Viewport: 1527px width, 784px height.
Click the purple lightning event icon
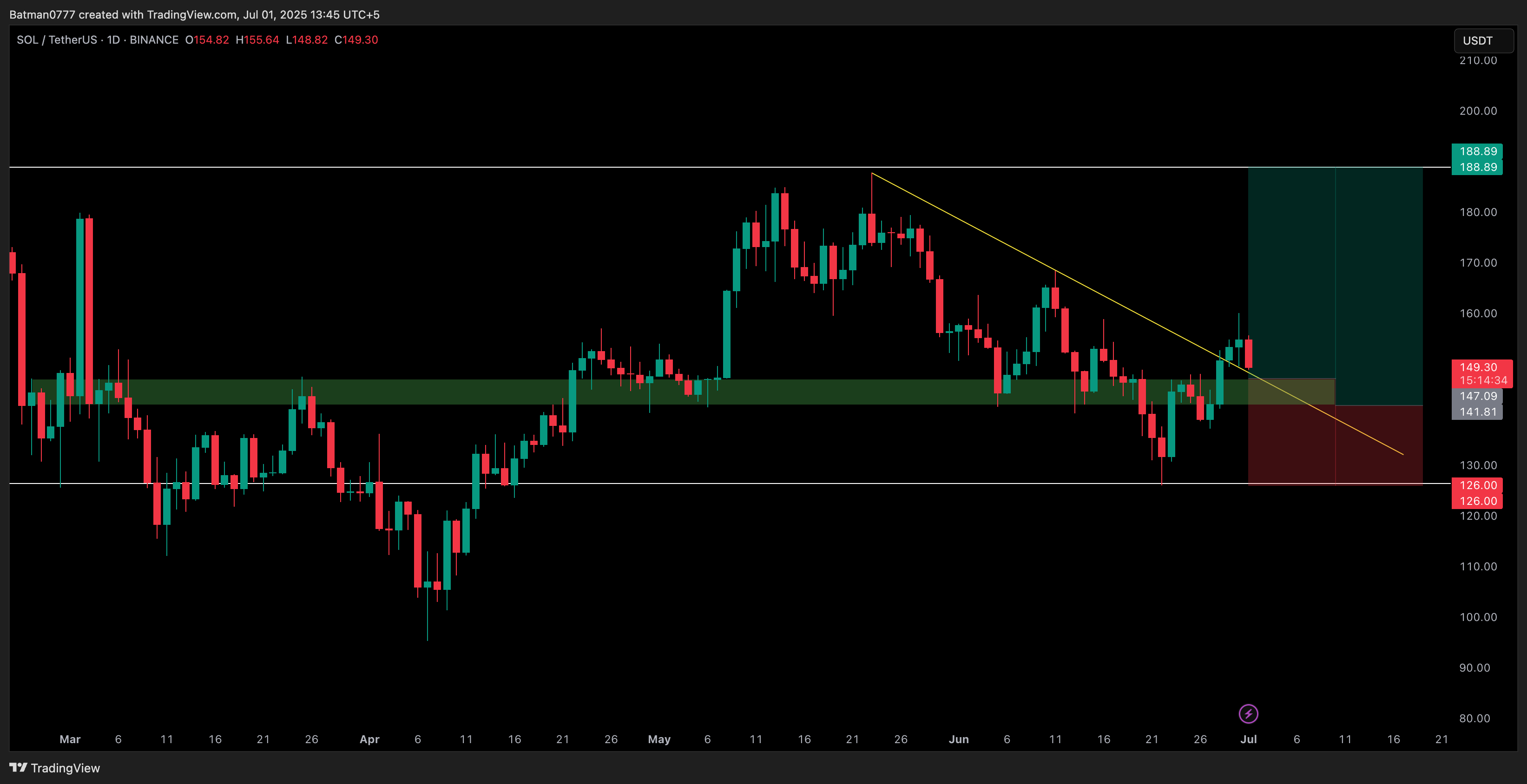click(x=1248, y=713)
